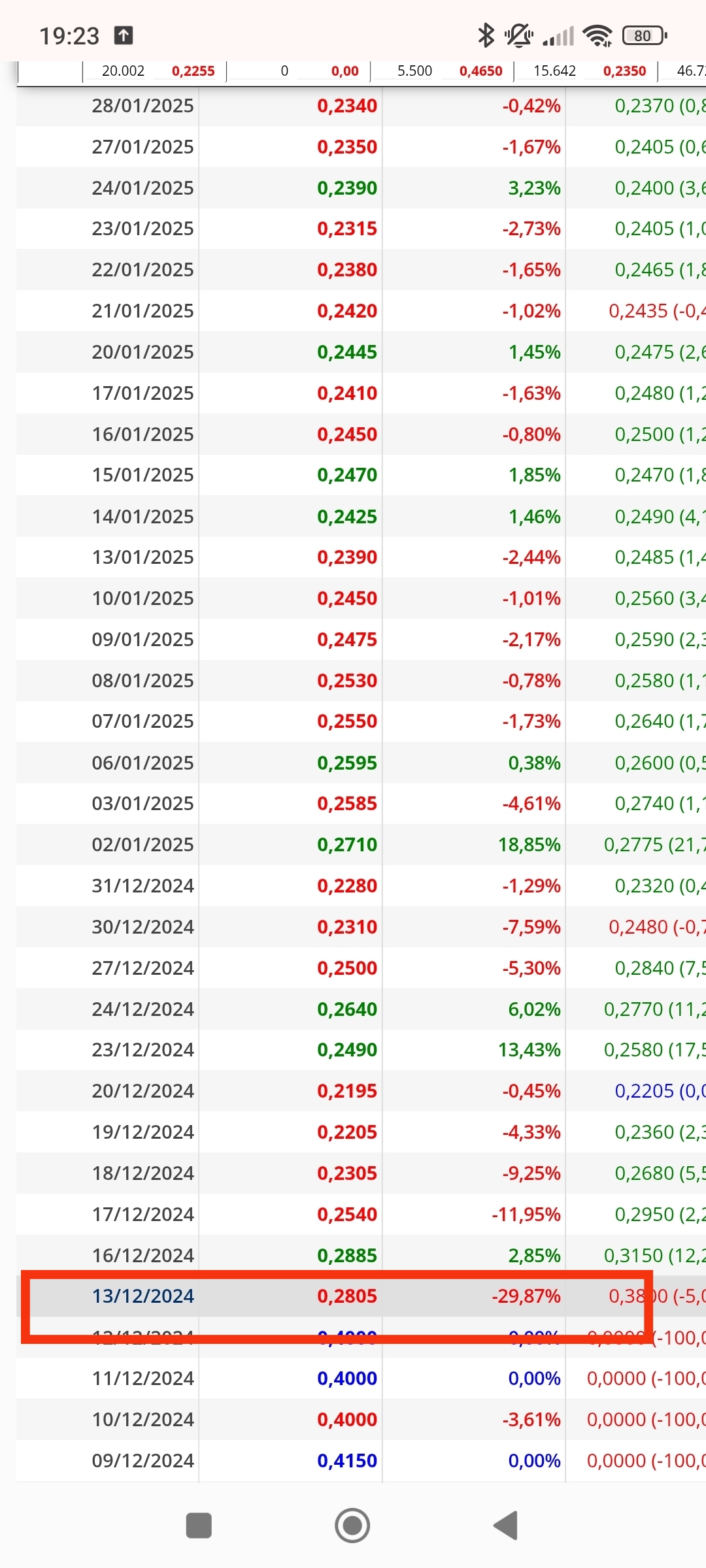Tap the battery indicator showing 80
706x1568 pixels.
(x=645, y=35)
